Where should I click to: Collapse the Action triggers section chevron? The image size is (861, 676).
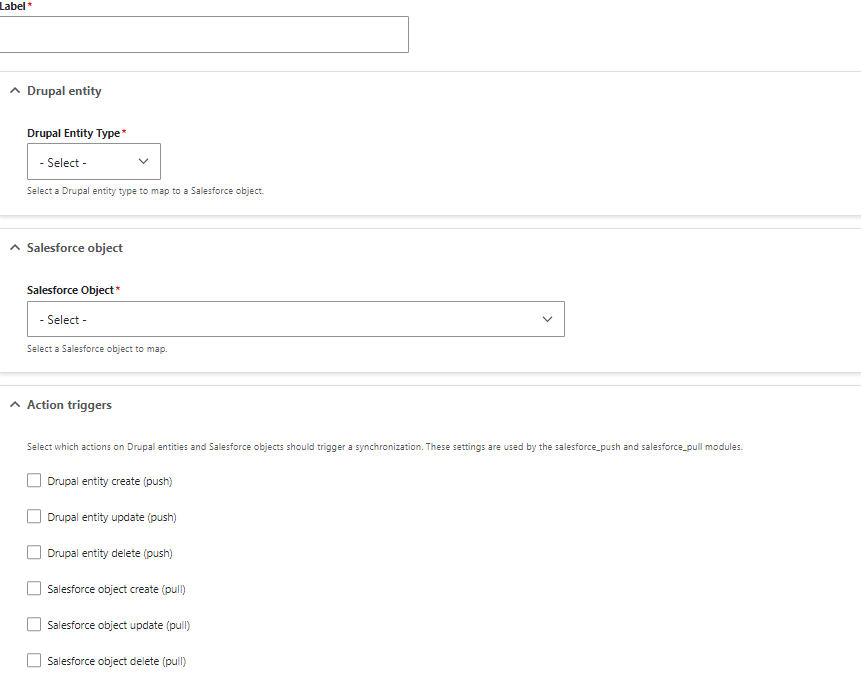point(15,405)
